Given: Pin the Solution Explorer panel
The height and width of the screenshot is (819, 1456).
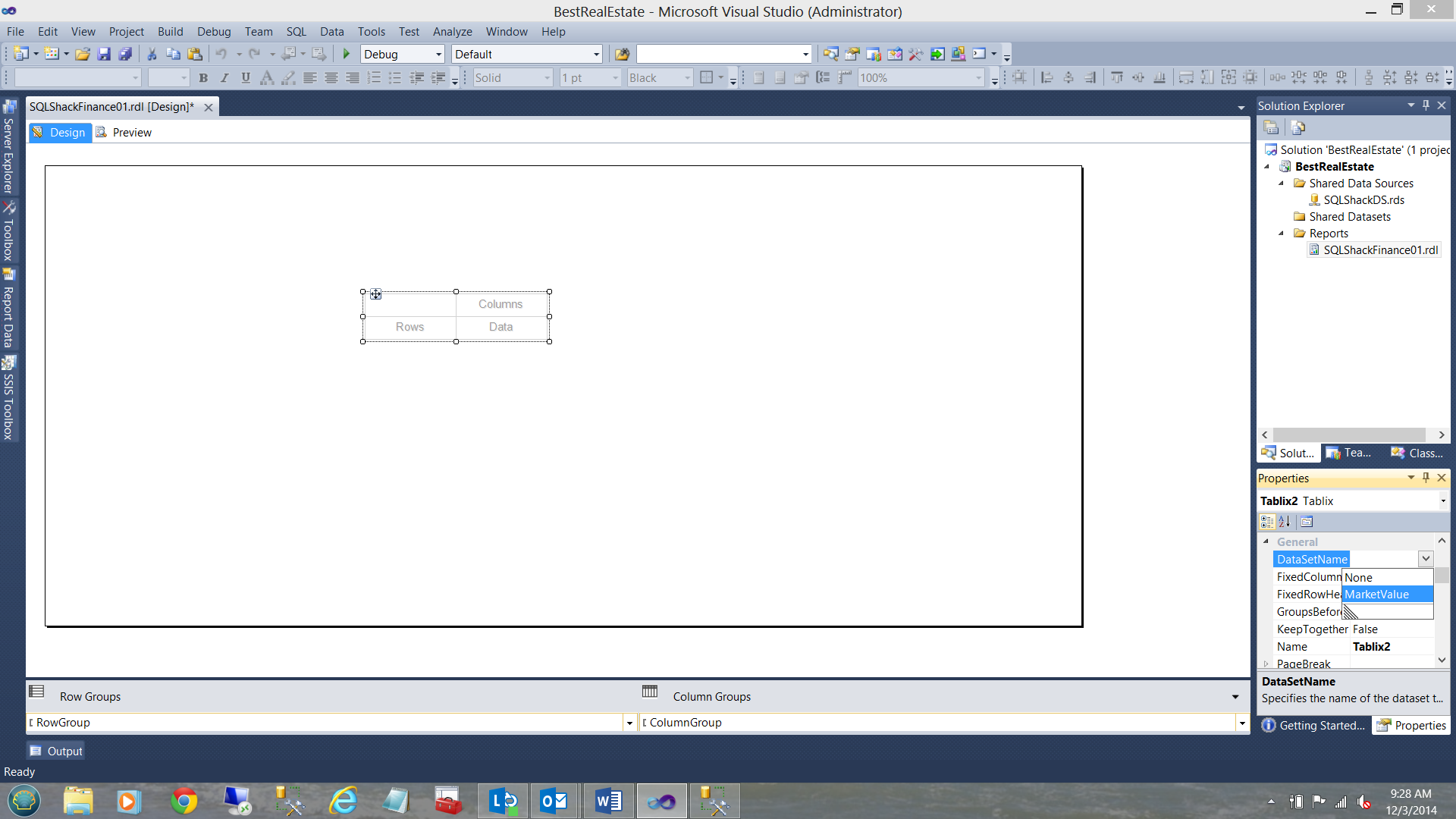Looking at the screenshot, I should click(1426, 105).
